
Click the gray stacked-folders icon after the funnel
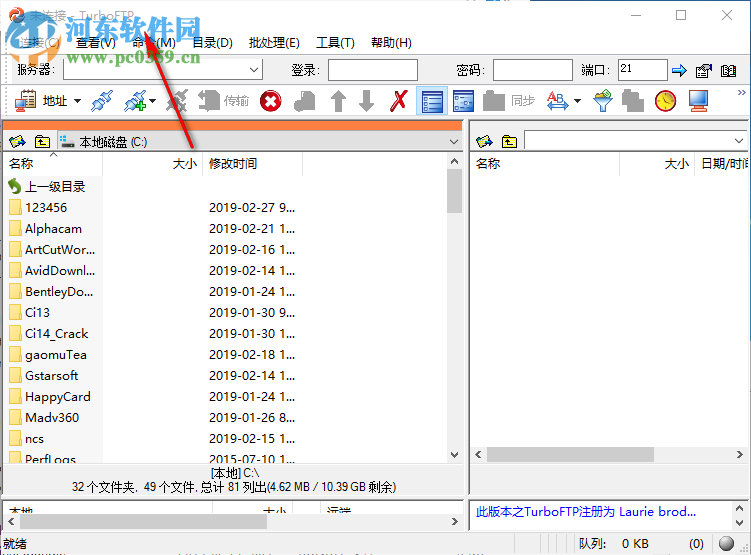click(x=633, y=101)
